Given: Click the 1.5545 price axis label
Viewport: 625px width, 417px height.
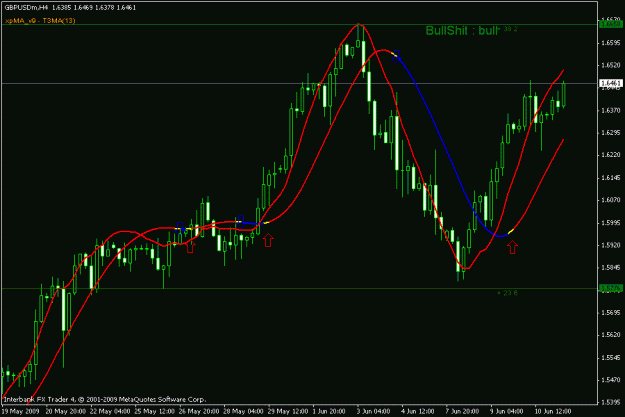Looking at the screenshot, I should tap(611, 358).
